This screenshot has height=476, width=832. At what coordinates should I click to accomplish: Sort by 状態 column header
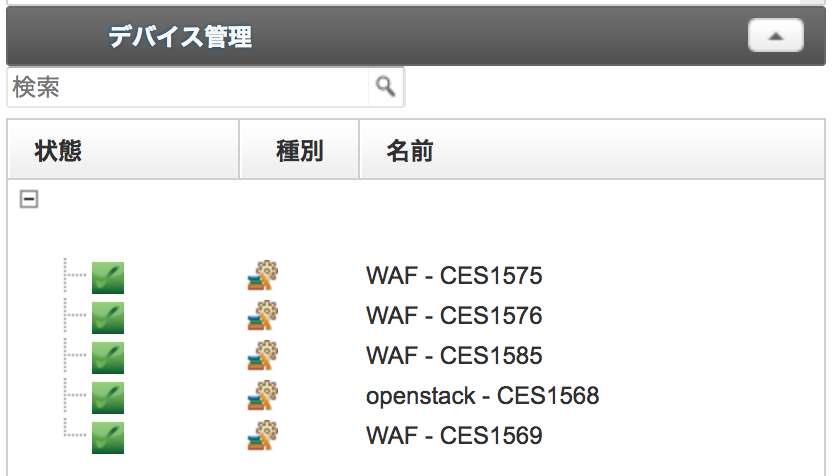(x=123, y=150)
